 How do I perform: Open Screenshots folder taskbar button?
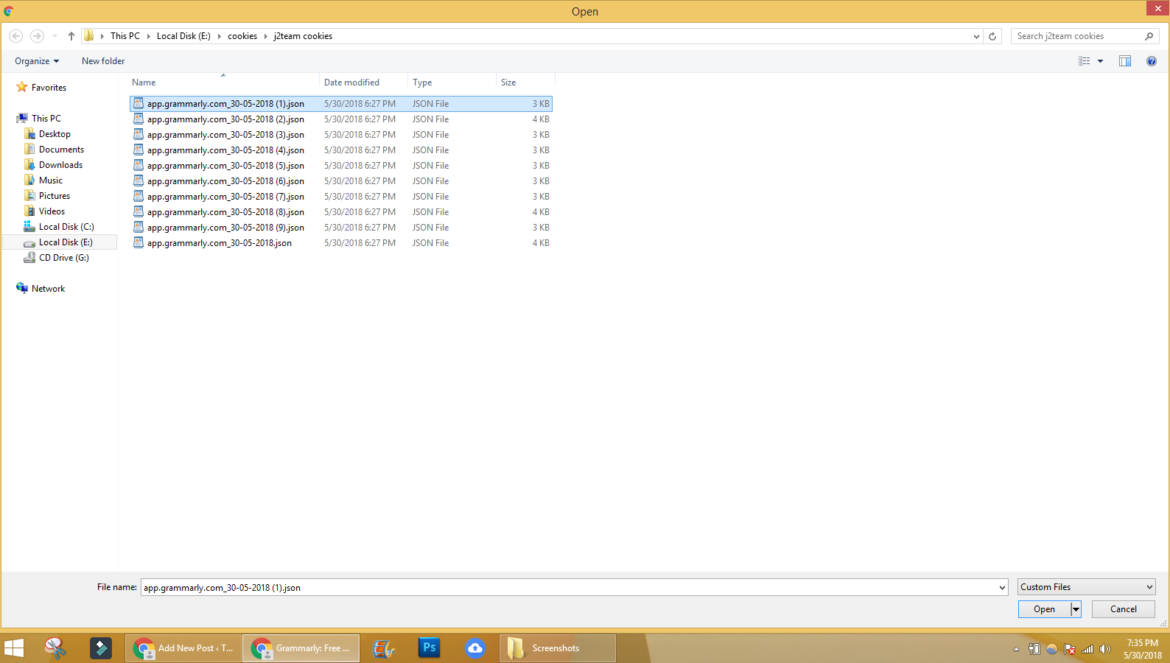558,648
